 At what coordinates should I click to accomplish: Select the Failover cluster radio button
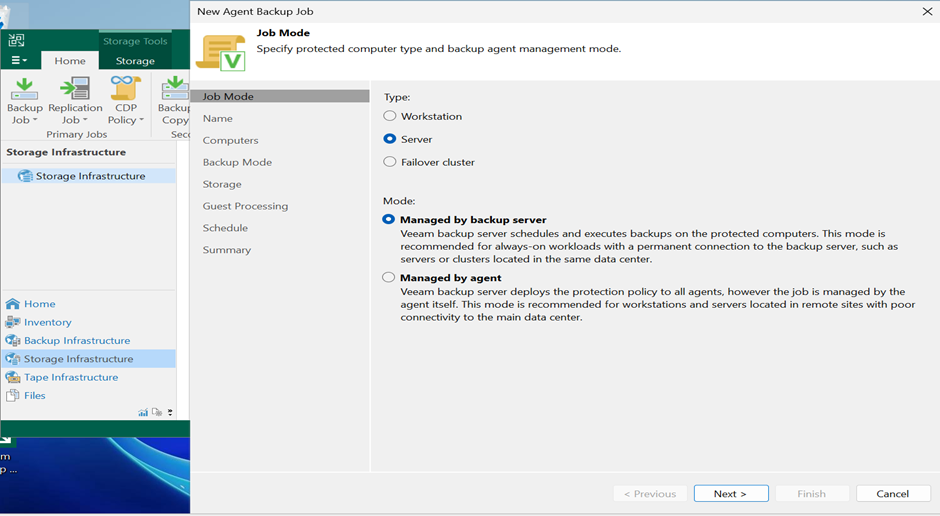click(390, 161)
